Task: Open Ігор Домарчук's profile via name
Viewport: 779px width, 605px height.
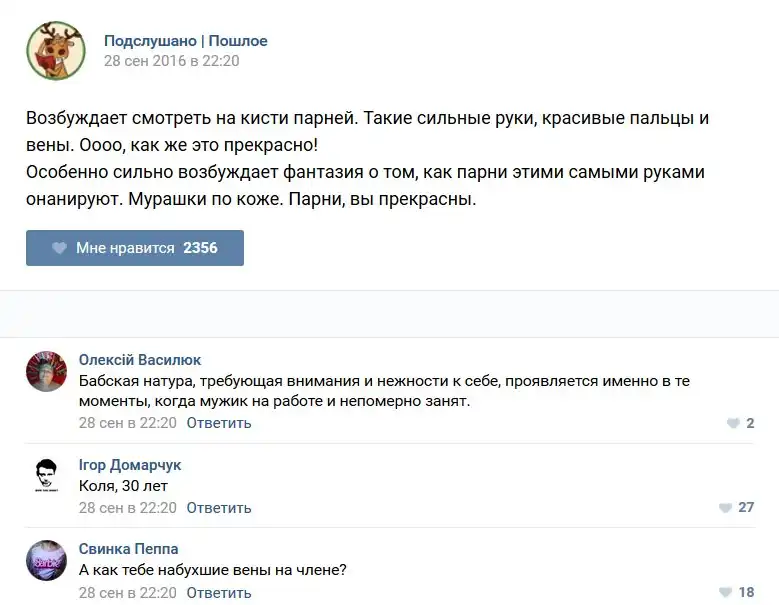Action: [130, 465]
